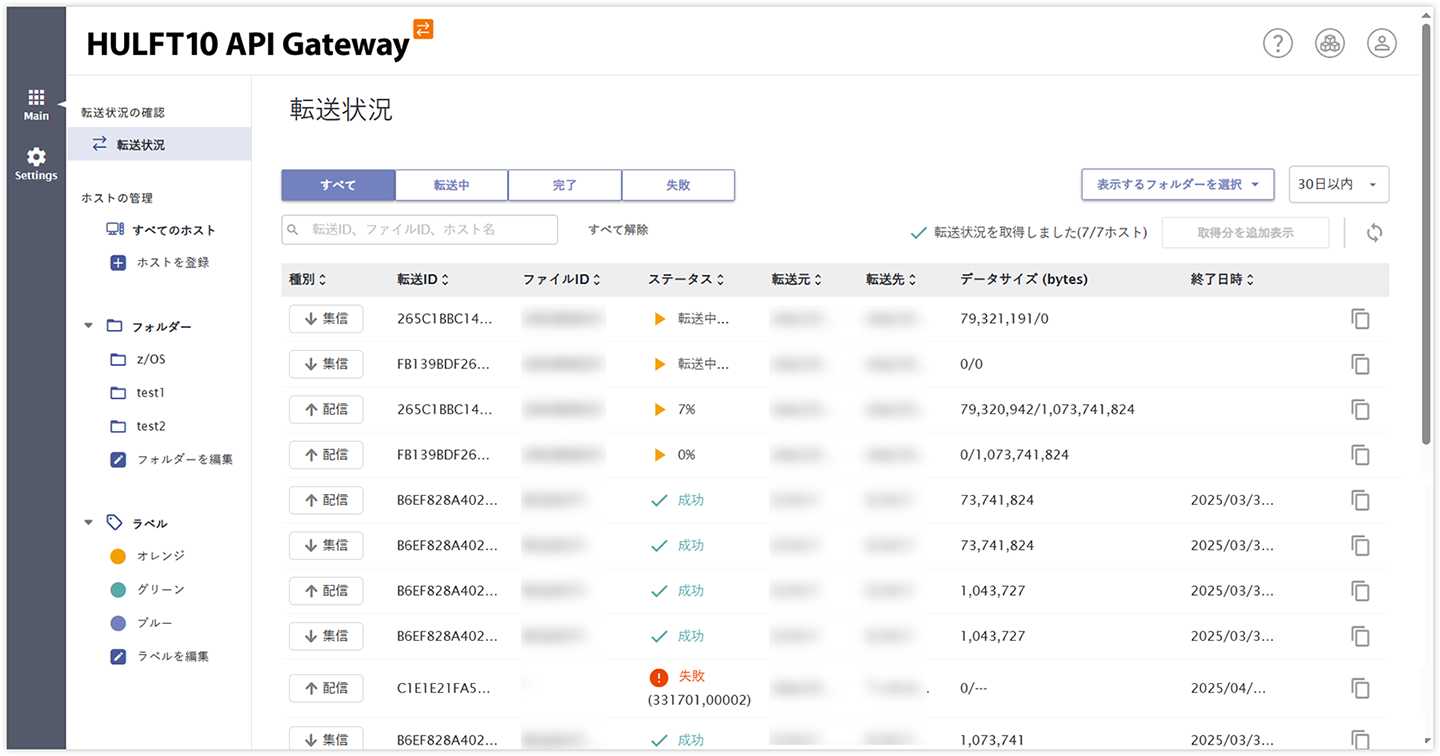Open the 表示するフォルダーを選択 dropdown
The width and height of the screenshot is (1440, 756).
pyautogui.click(x=1177, y=184)
